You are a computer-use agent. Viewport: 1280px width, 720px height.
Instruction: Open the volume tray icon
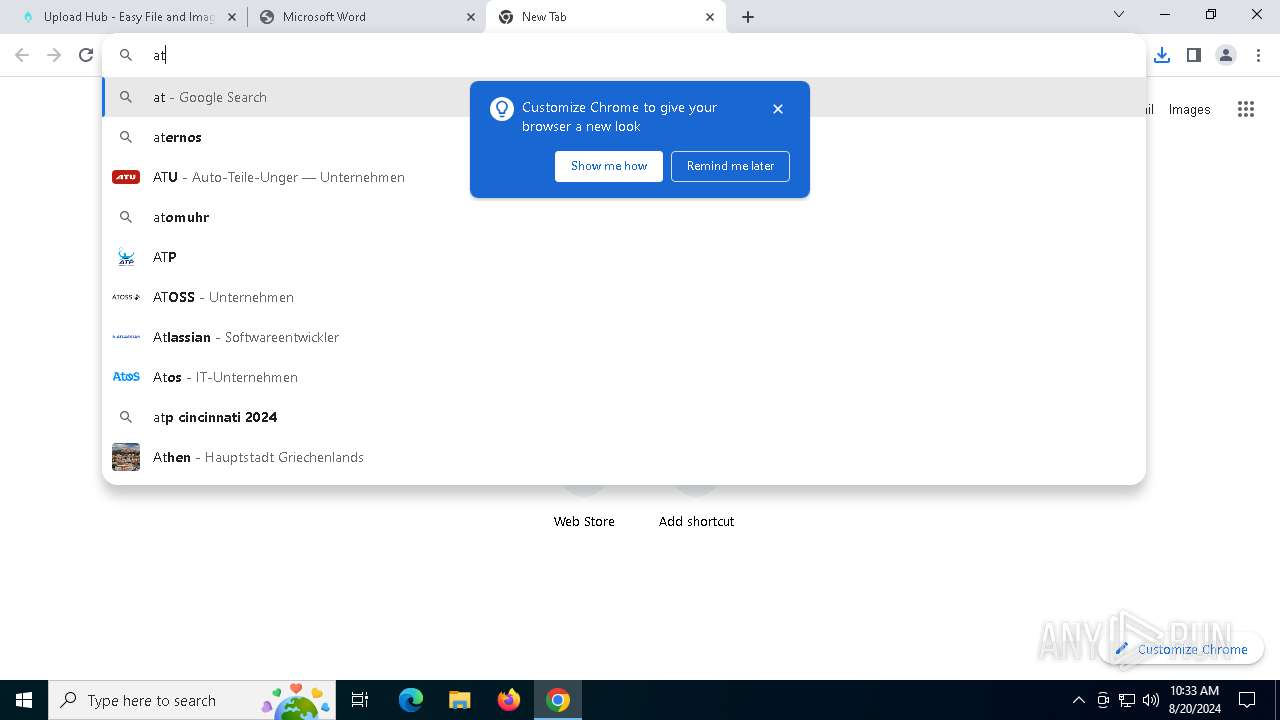point(1151,700)
